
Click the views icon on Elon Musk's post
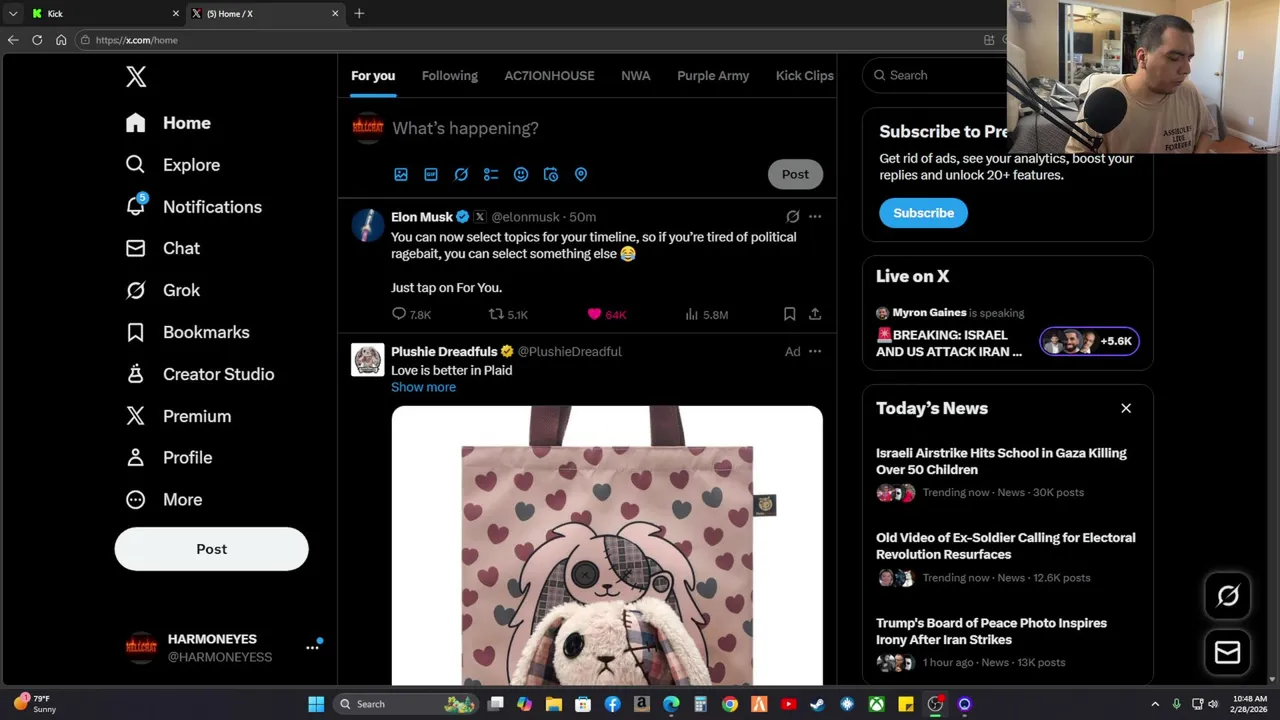point(691,314)
